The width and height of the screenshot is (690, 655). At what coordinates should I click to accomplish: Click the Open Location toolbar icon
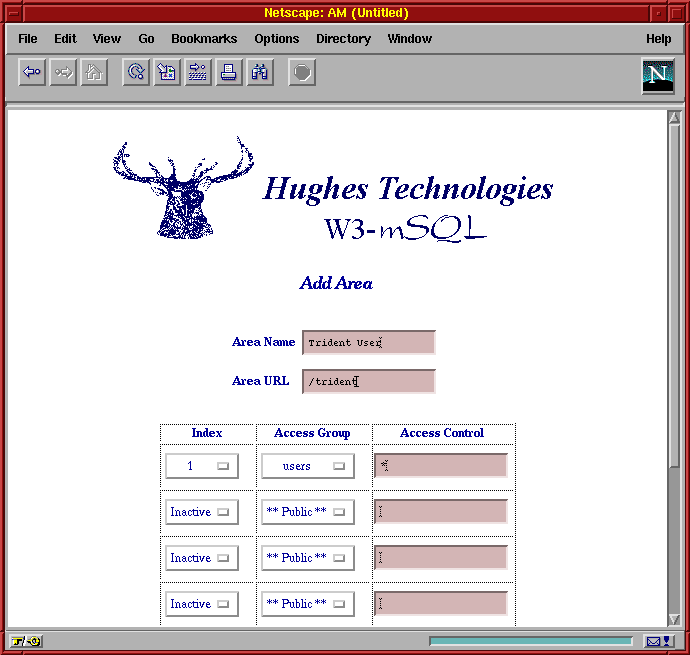pos(198,73)
